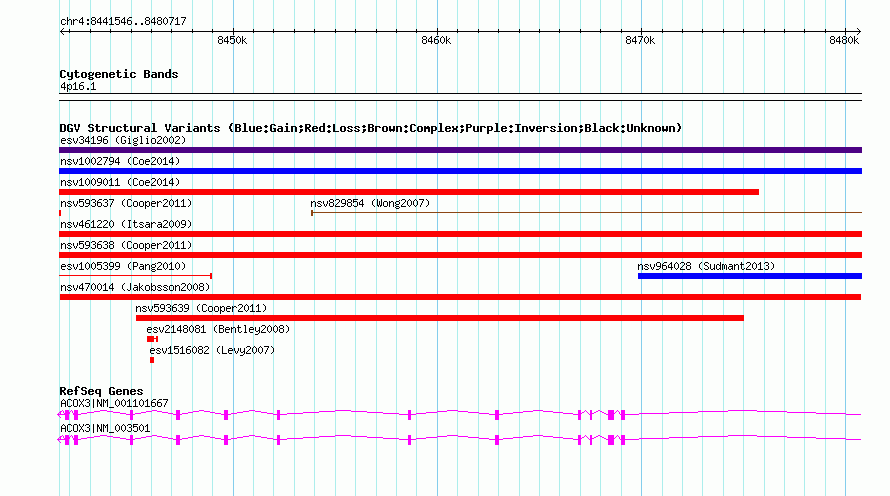890x496 pixels.
Task: Click the ACOX3|NM_003501 transcript label
Action: (105, 428)
